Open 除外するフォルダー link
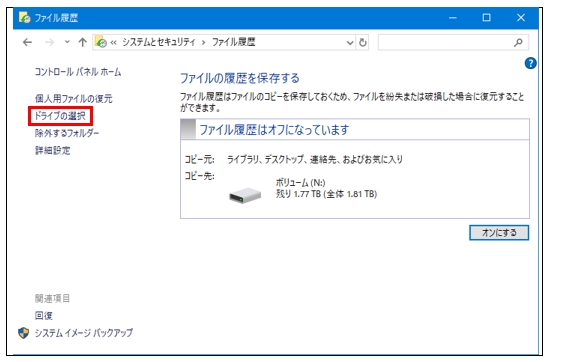 67,133
